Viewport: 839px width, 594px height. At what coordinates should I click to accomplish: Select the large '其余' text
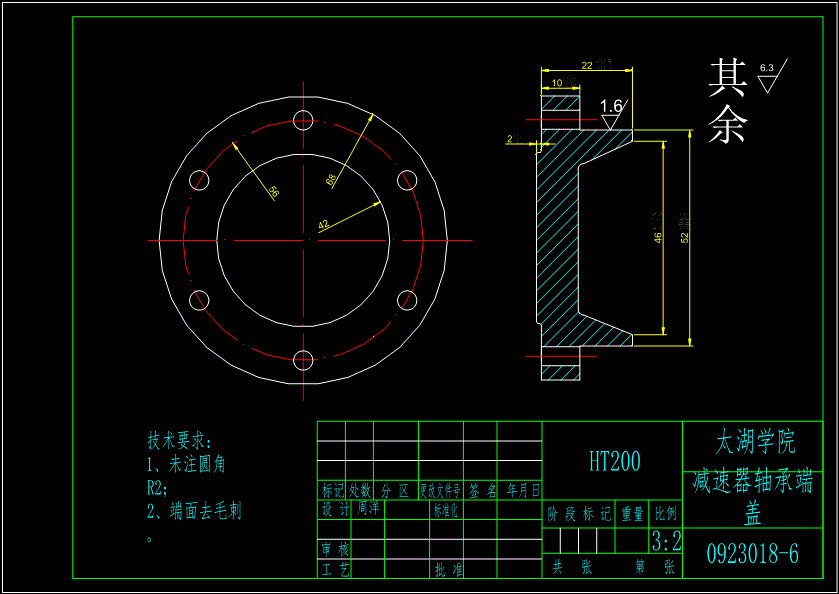(728, 102)
